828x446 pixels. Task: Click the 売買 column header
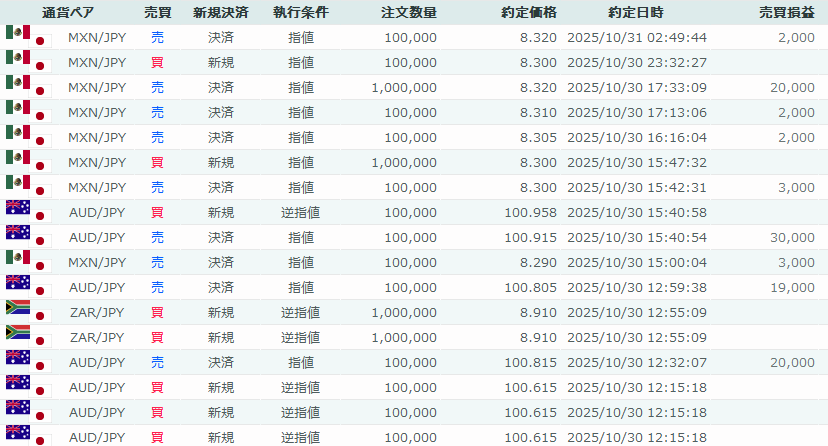pos(157,13)
